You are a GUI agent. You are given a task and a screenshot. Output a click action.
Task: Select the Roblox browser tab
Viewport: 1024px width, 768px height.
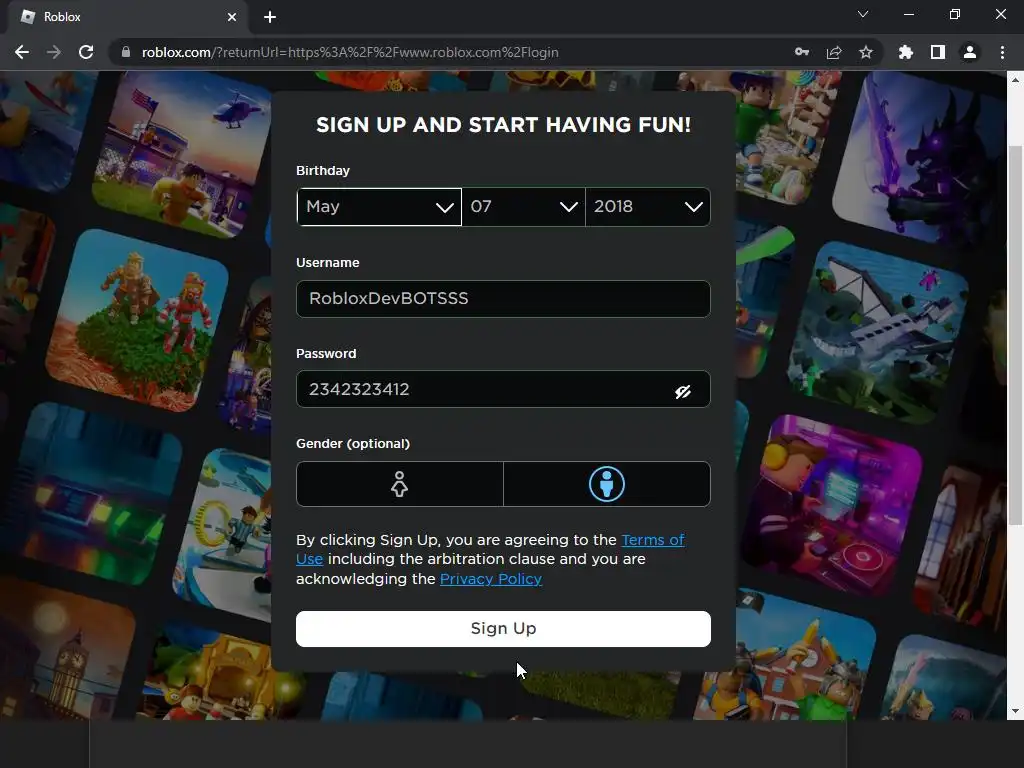[128, 17]
